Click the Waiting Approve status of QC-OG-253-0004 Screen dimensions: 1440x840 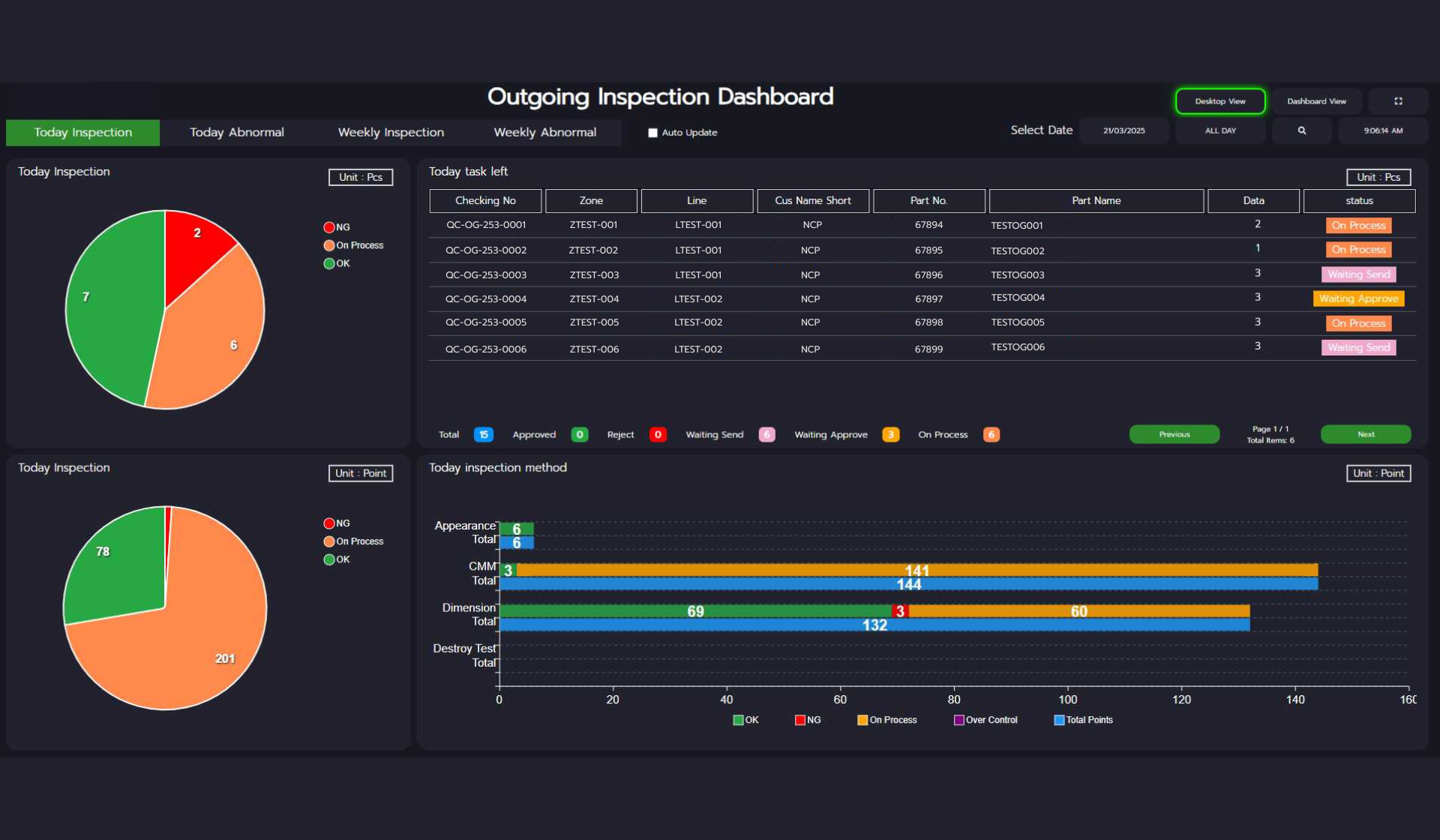point(1358,298)
